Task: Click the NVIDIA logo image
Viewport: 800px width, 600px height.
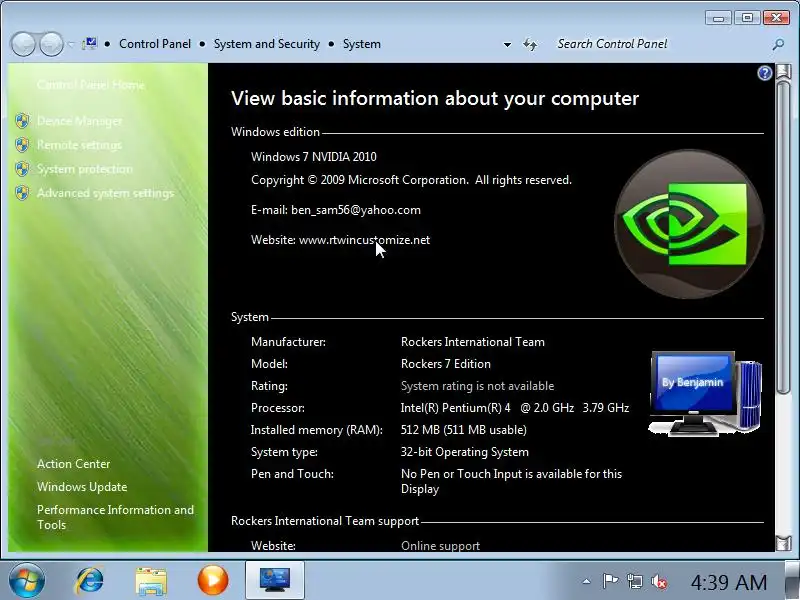Action: pos(689,224)
